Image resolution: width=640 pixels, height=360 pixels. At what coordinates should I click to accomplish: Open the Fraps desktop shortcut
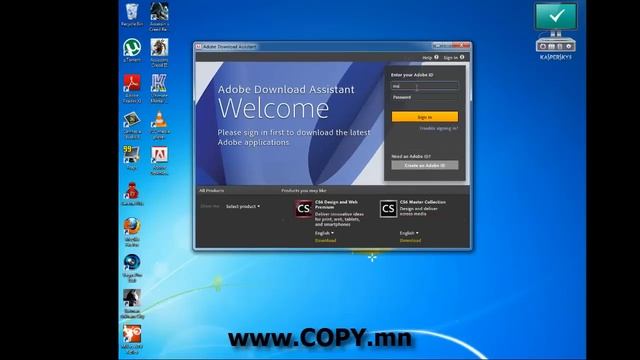pos(131,158)
